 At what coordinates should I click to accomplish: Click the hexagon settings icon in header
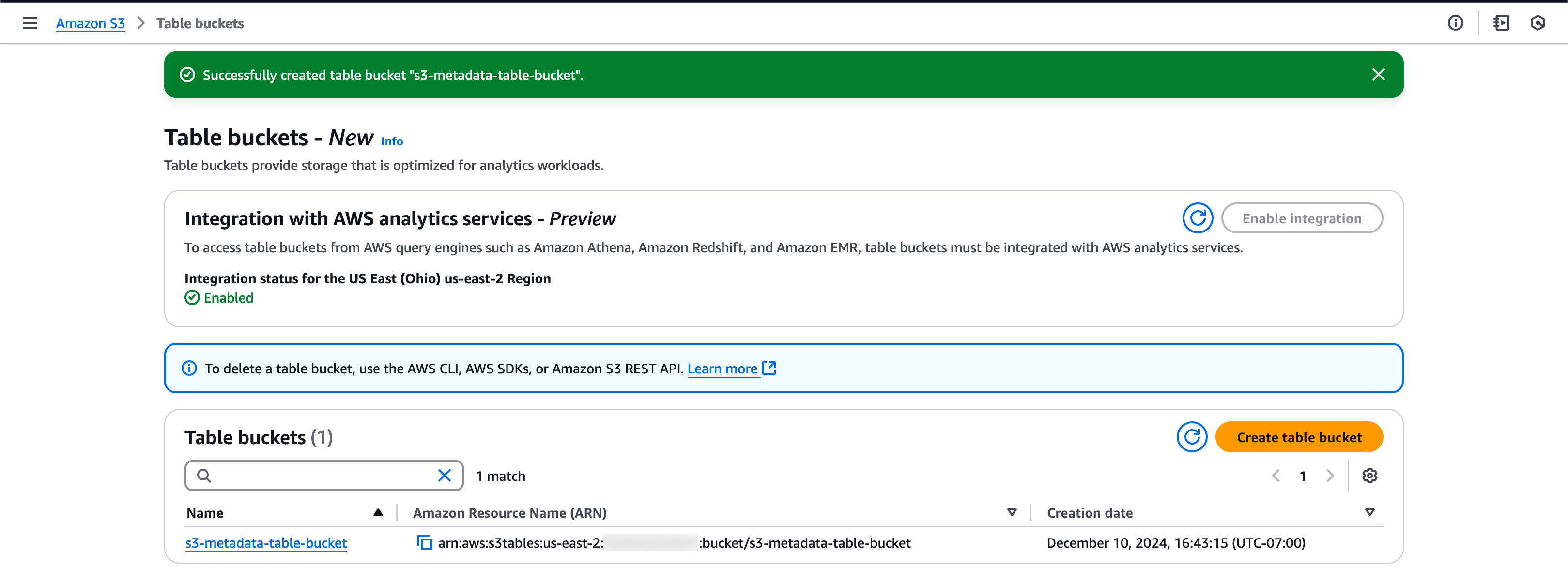[x=1537, y=23]
